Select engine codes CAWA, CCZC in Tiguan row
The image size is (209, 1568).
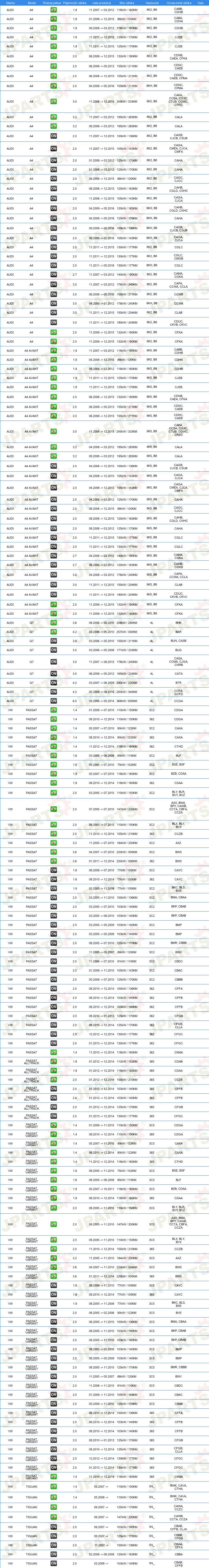tap(179, 1507)
